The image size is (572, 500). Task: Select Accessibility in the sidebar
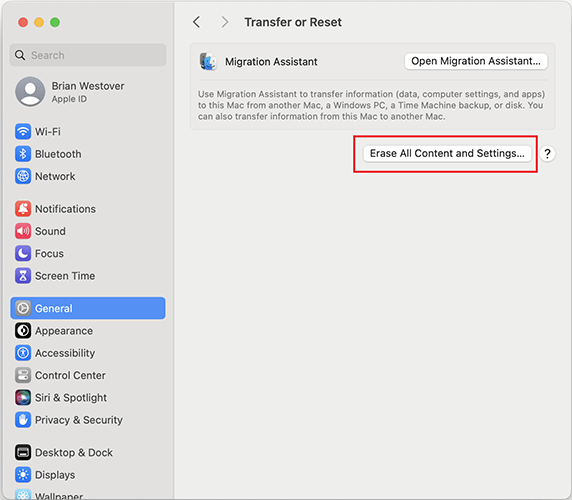[x=88, y=353]
